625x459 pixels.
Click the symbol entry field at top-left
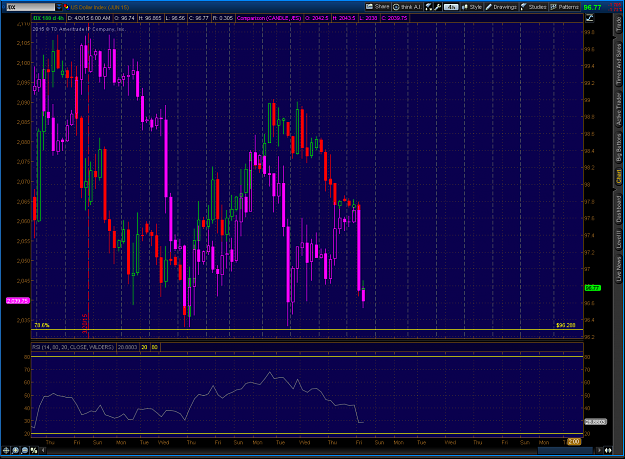pos(30,7)
